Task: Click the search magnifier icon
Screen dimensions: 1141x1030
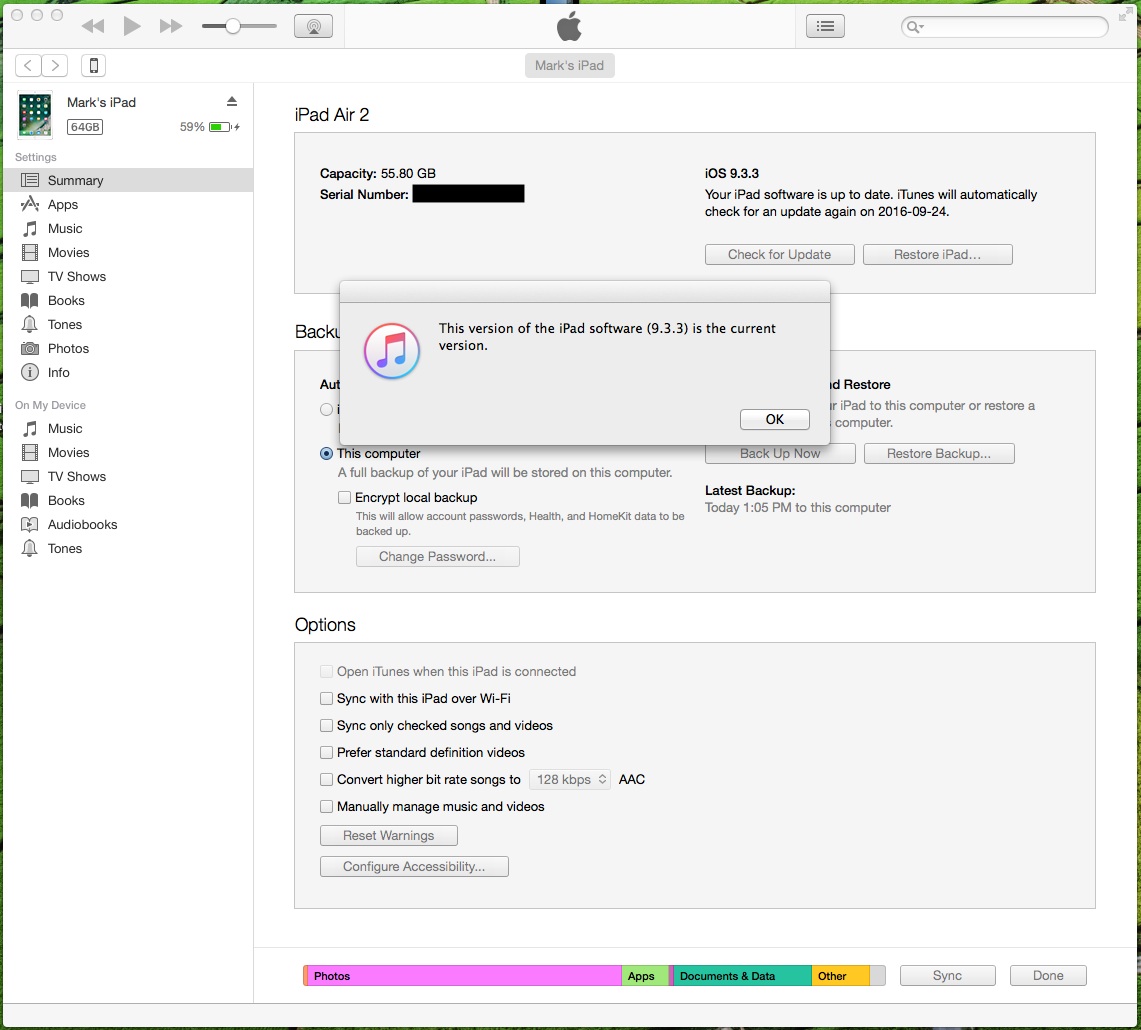Action: [x=912, y=27]
